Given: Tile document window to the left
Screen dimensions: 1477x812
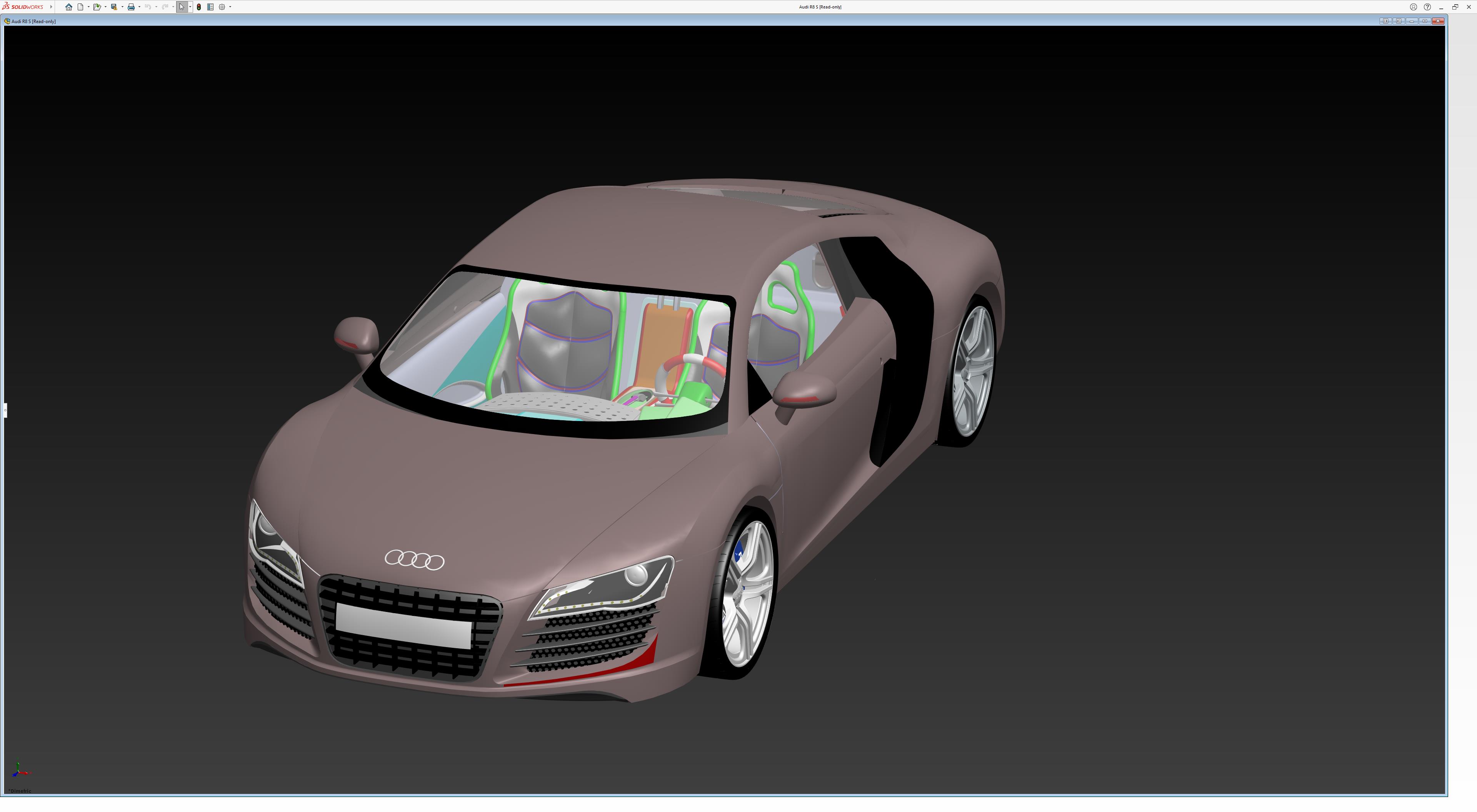Looking at the screenshot, I should [x=1385, y=21].
